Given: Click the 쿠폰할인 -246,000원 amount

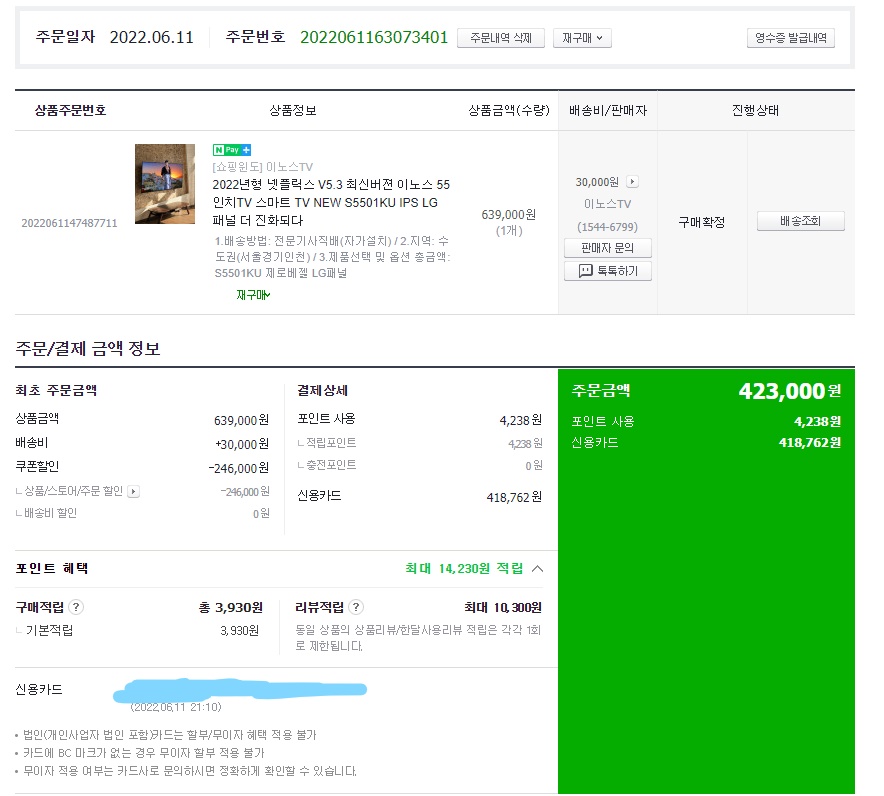Looking at the screenshot, I should click(x=239, y=468).
